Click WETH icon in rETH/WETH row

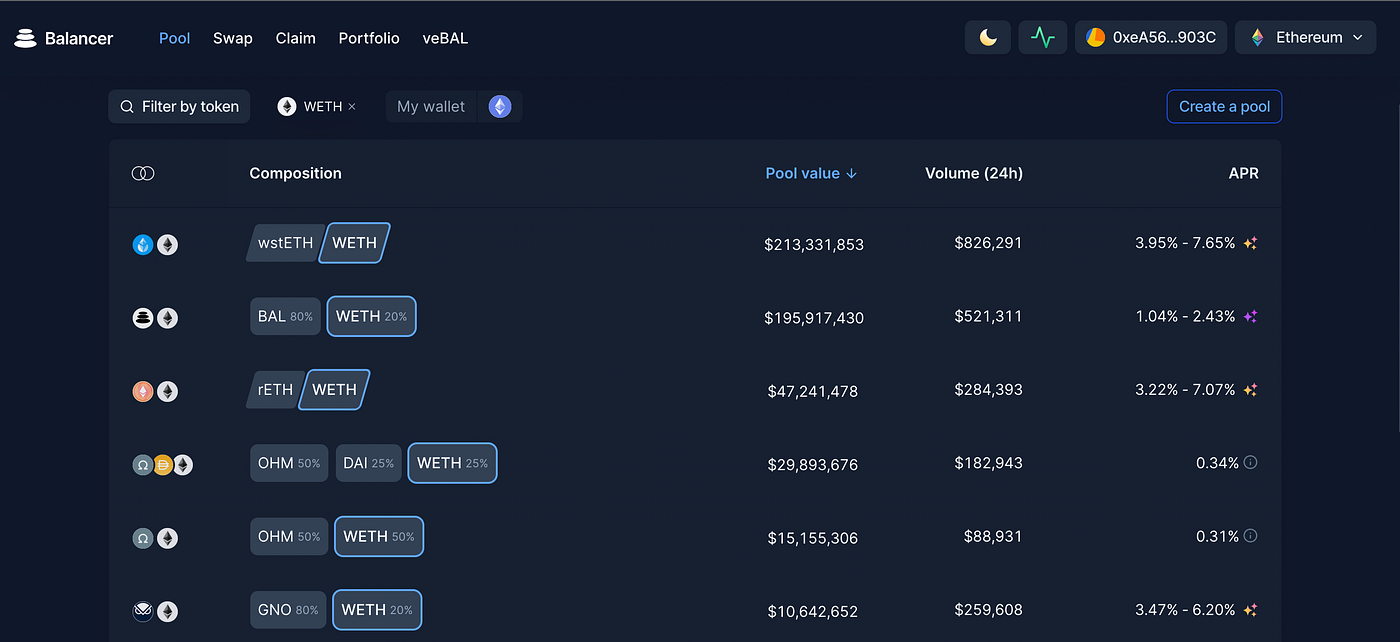click(x=168, y=391)
